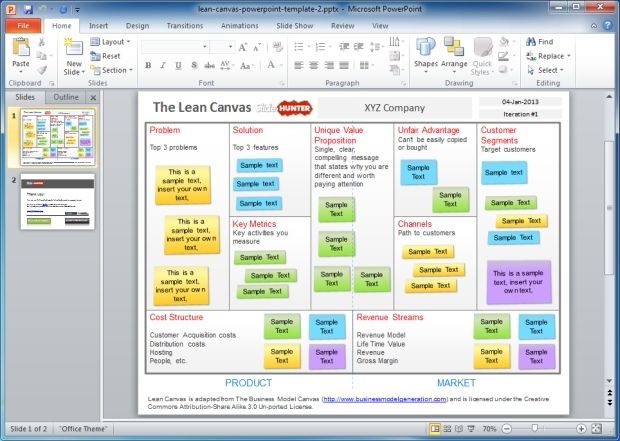Screen dimensions: 620x441
Task: Switch to the Insert tab
Action: point(98,26)
